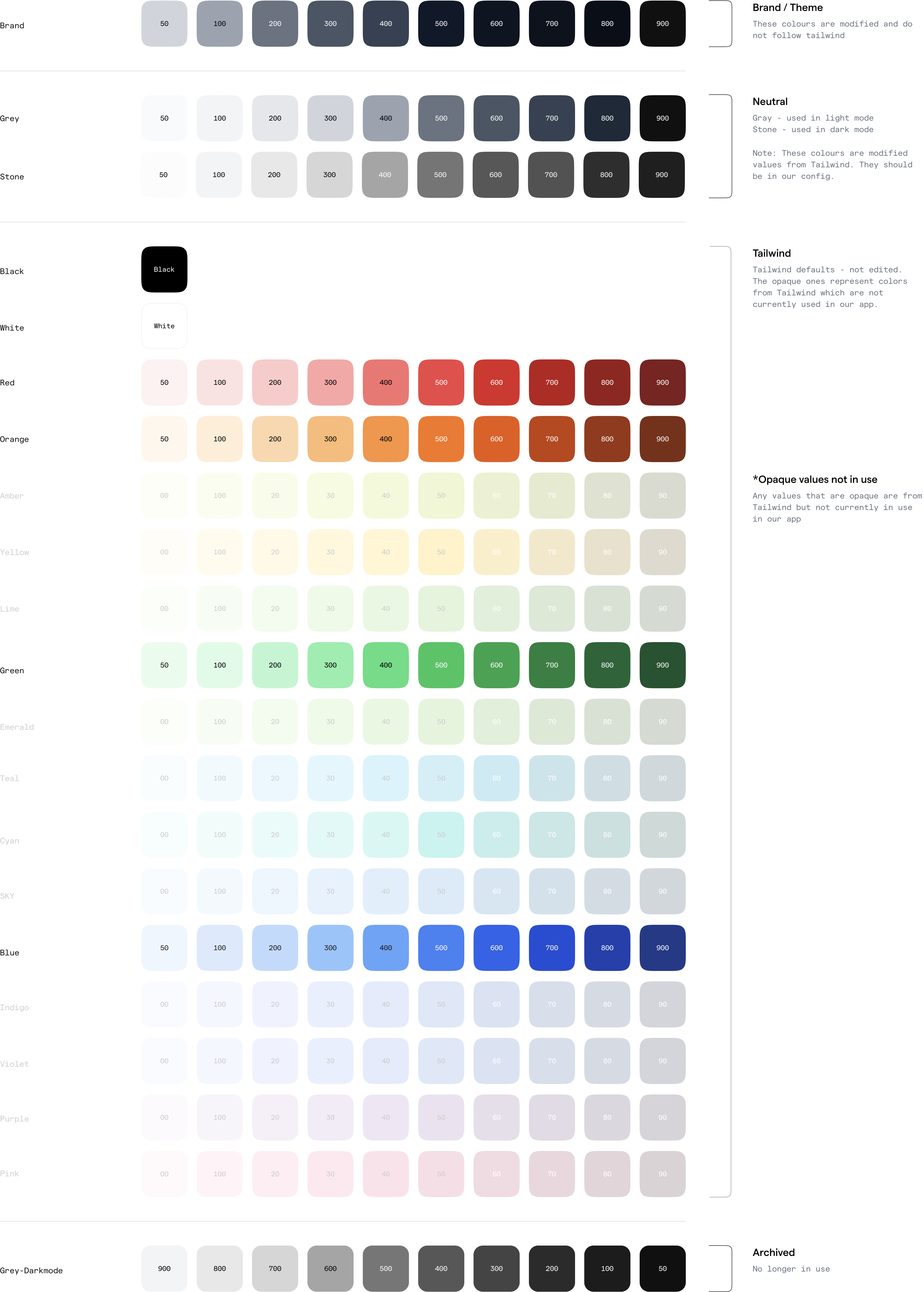924x1292 pixels.
Task: Click the Grey-Darkmode 900 swatch
Action: pos(164,1269)
